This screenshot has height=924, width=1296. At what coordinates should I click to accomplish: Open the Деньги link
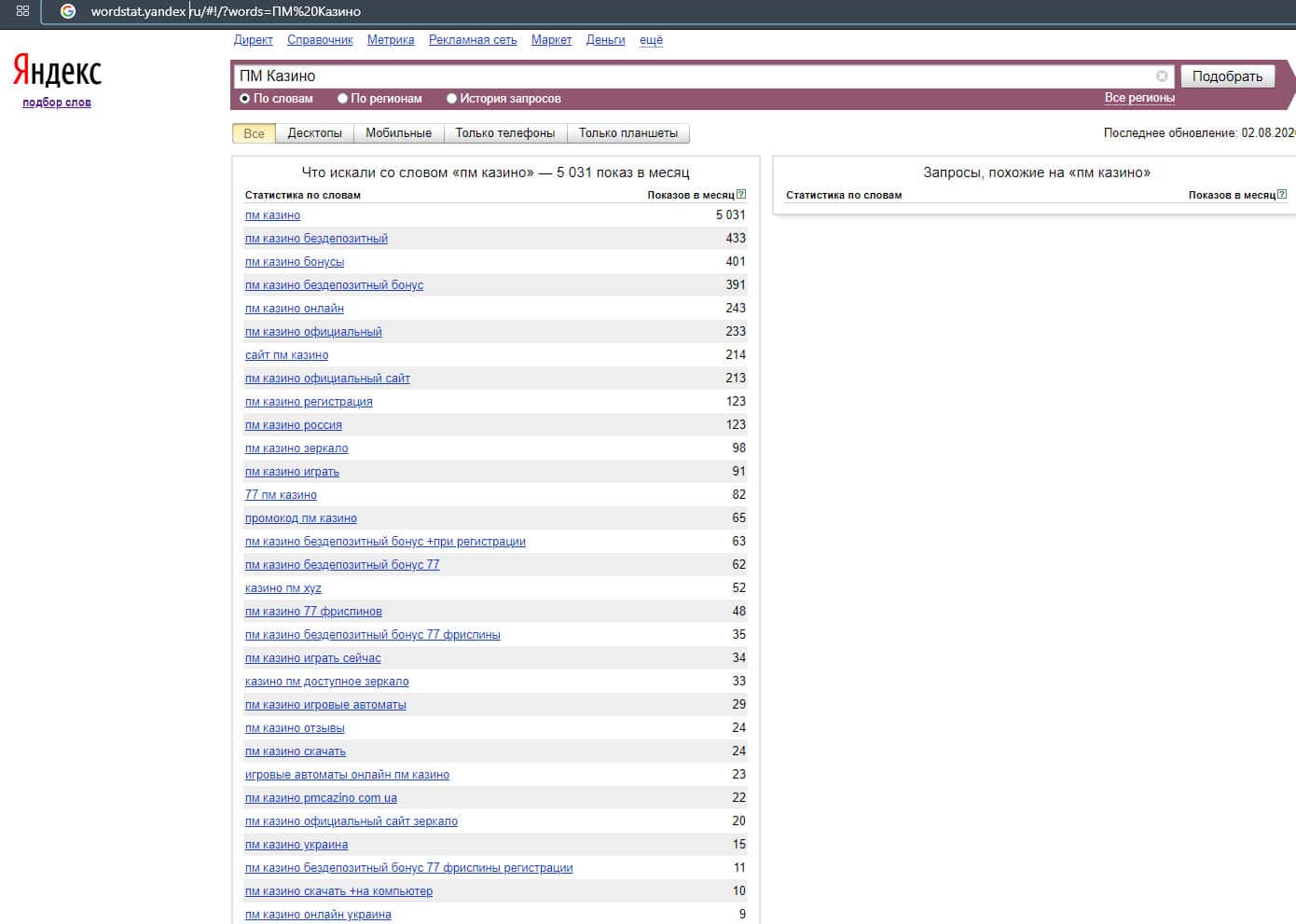[x=606, y=40]
